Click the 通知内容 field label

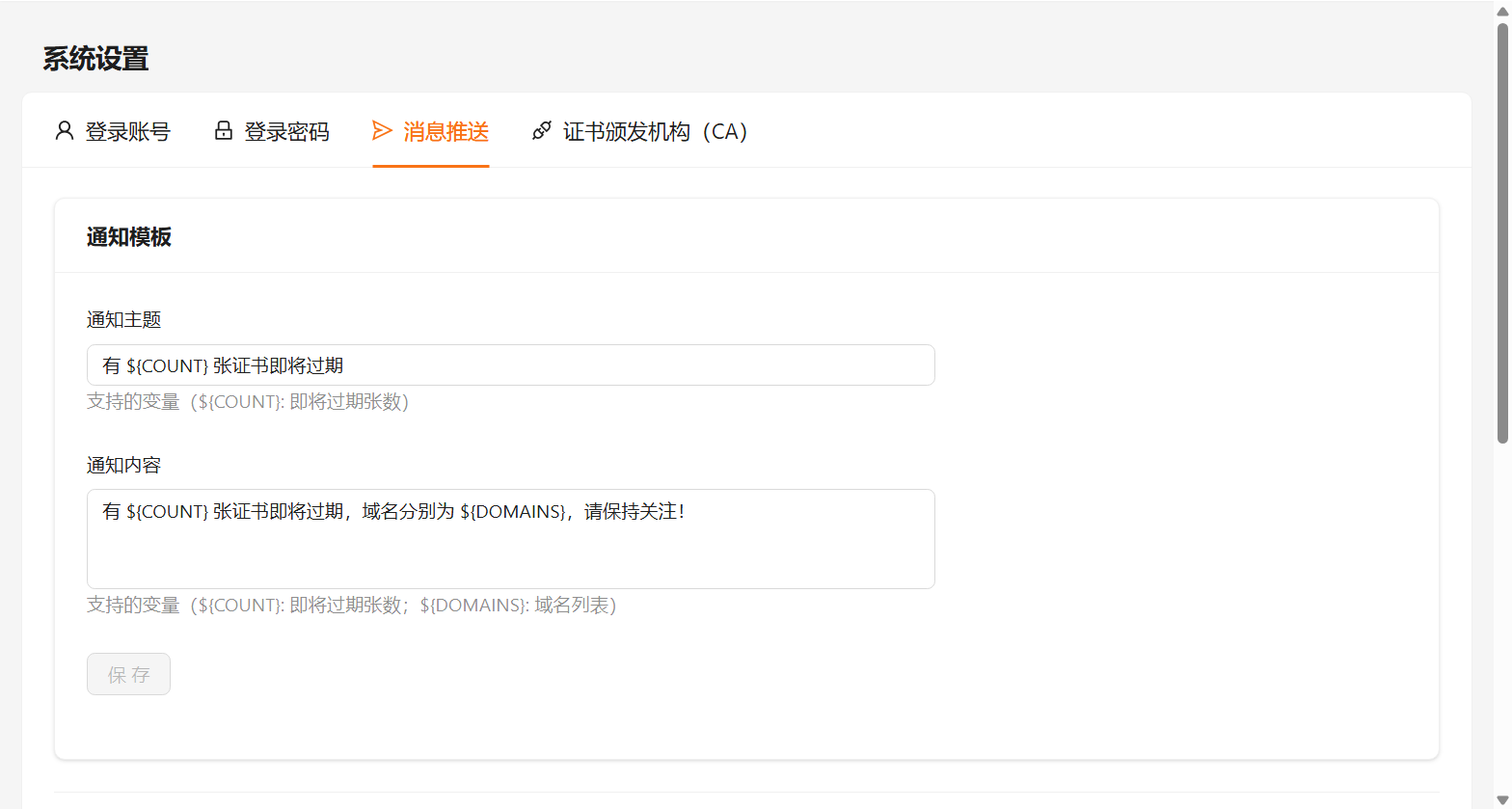pos(123,466)
